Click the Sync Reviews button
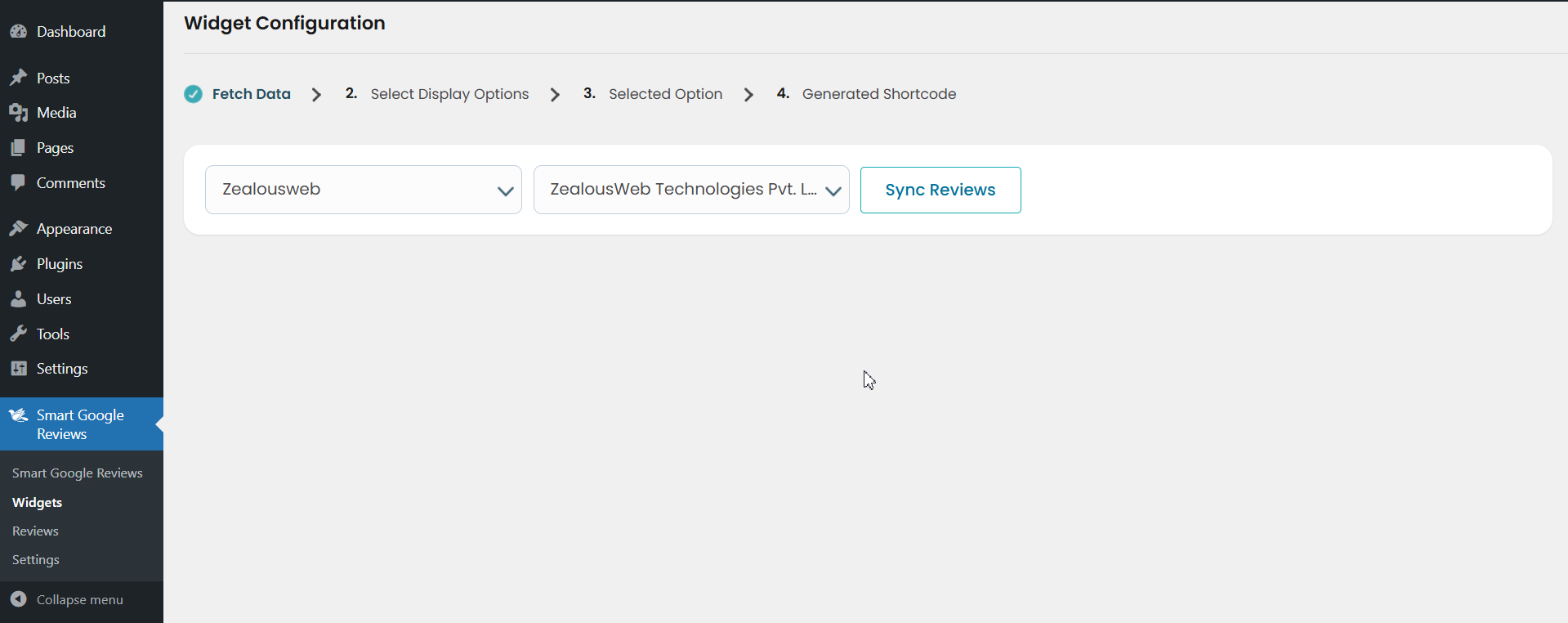1568x623 pixels. [x=940, y=190]
